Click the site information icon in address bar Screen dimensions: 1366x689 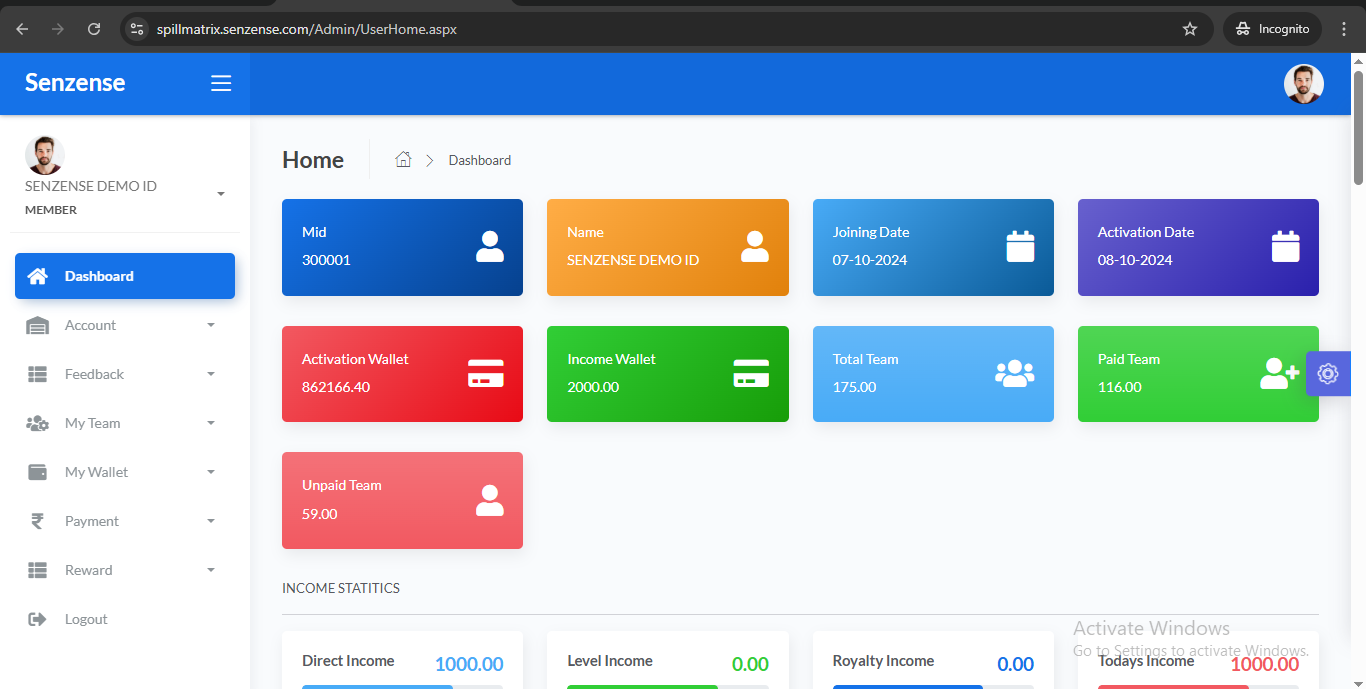click(138, 29)
